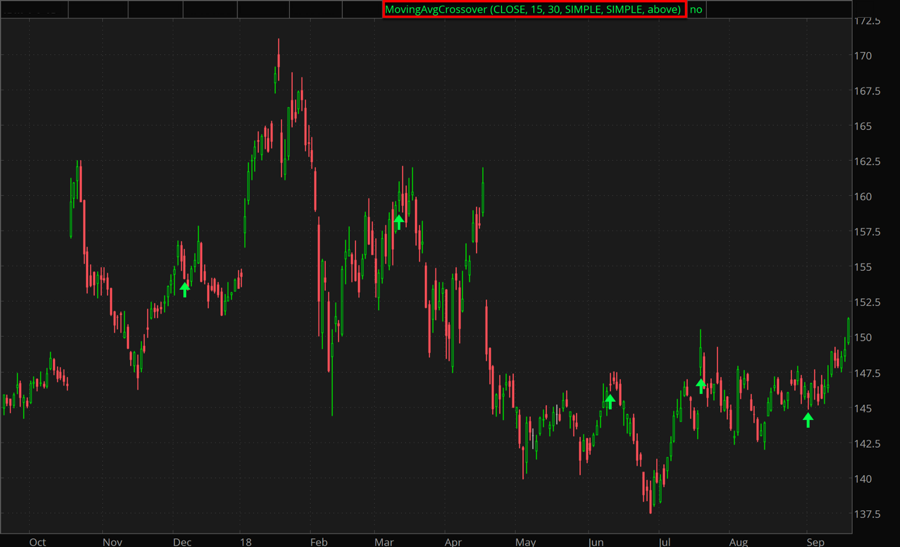The width and height of the screenshot is (900, 547).
Task: Click the green crossover arrow in July
Action: tap(701, 385)
